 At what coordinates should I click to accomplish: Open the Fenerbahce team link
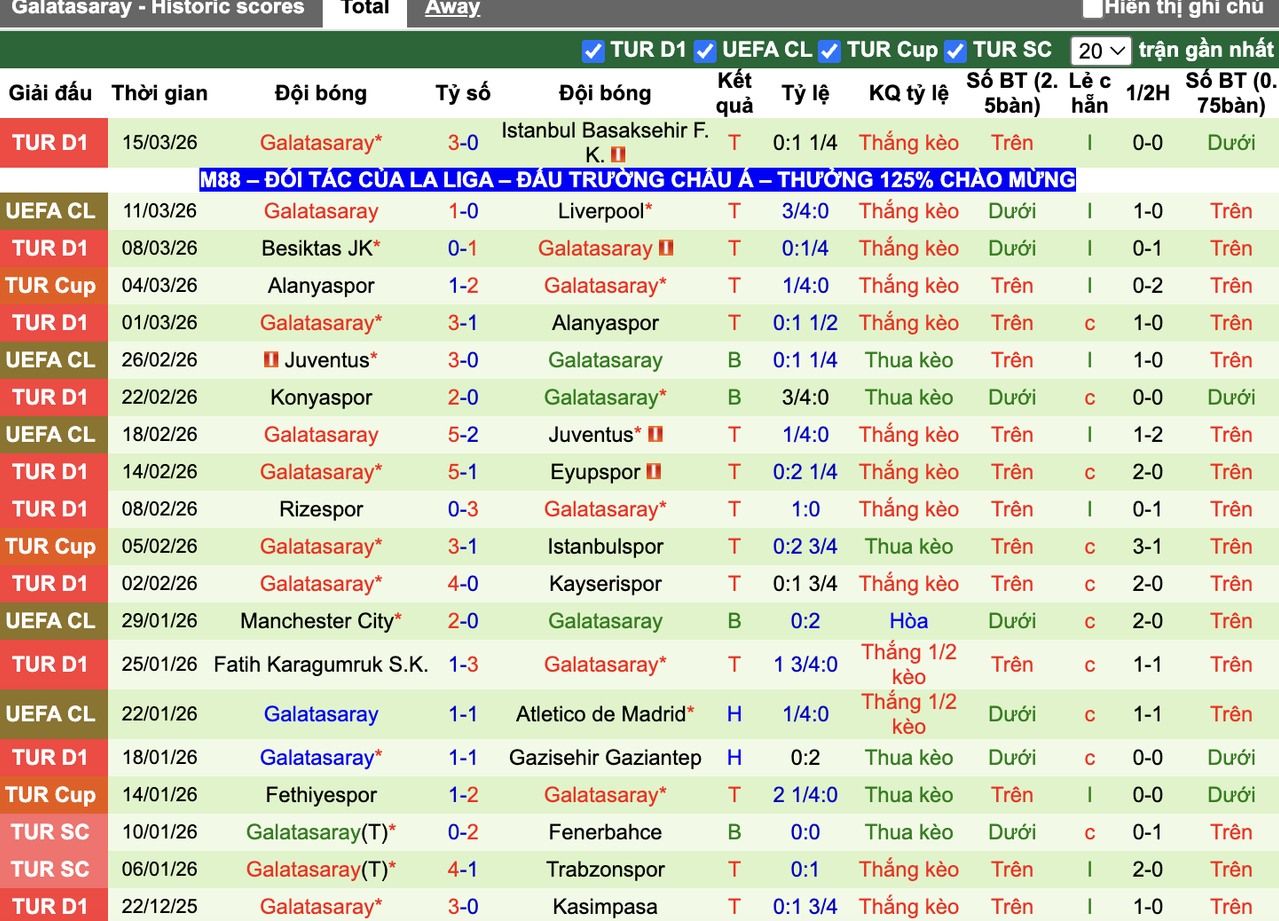coord(605,832)
